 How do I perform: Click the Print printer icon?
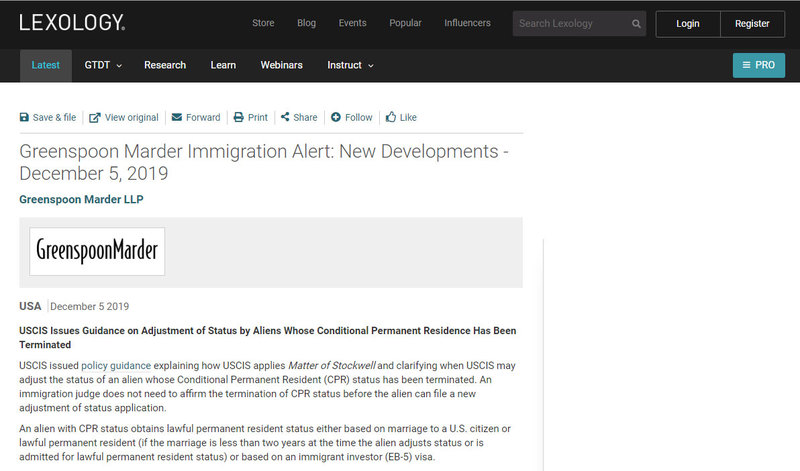(x=238, y=117)
